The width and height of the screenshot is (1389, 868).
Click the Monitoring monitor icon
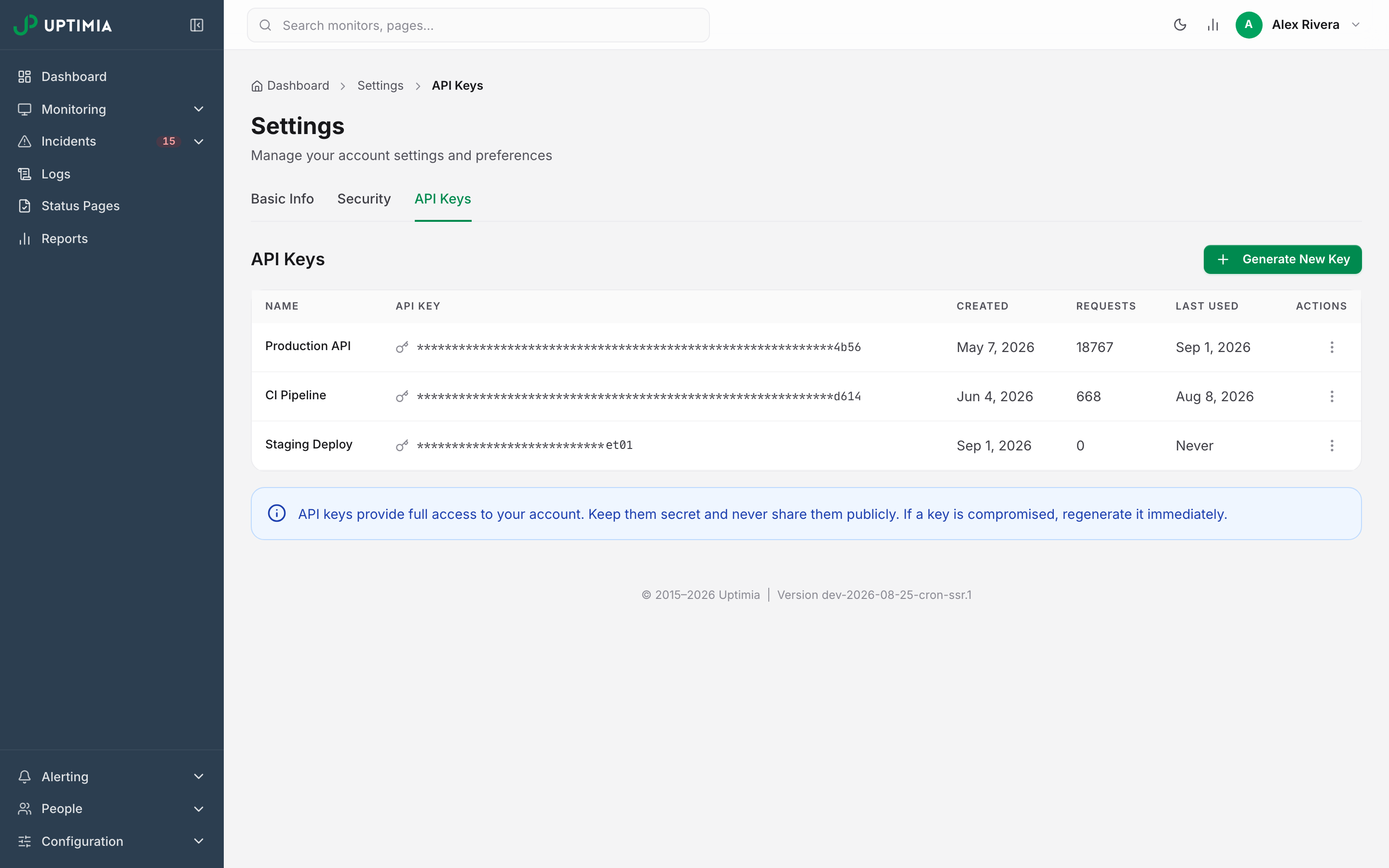[x=24, y=109]
